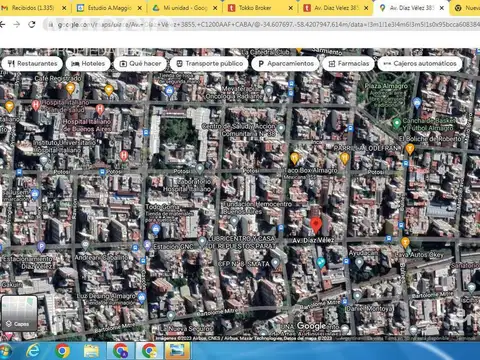
Task: Click the Av. Díaz Vélez street label
Action: click(x=313, y=240)
